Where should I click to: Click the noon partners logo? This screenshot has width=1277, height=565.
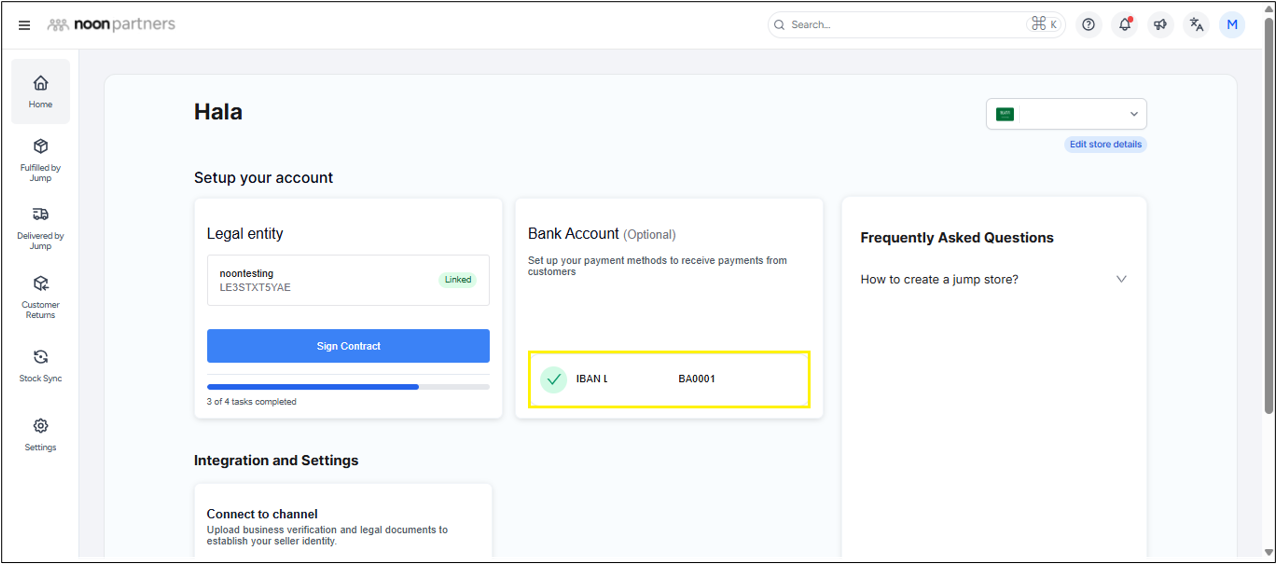pos(111,25)
